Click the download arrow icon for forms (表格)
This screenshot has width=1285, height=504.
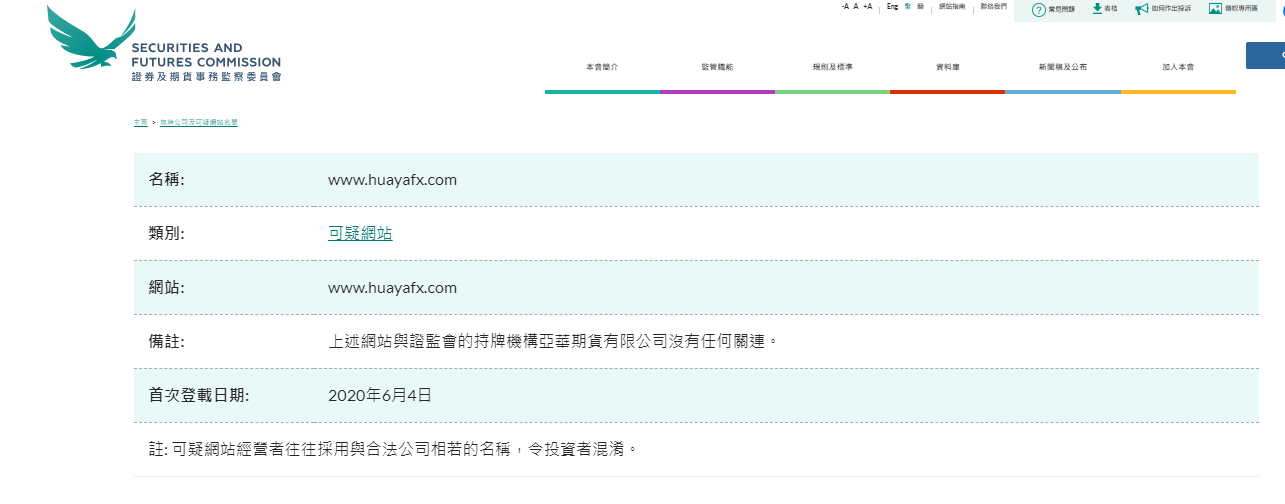point(1097,8)
